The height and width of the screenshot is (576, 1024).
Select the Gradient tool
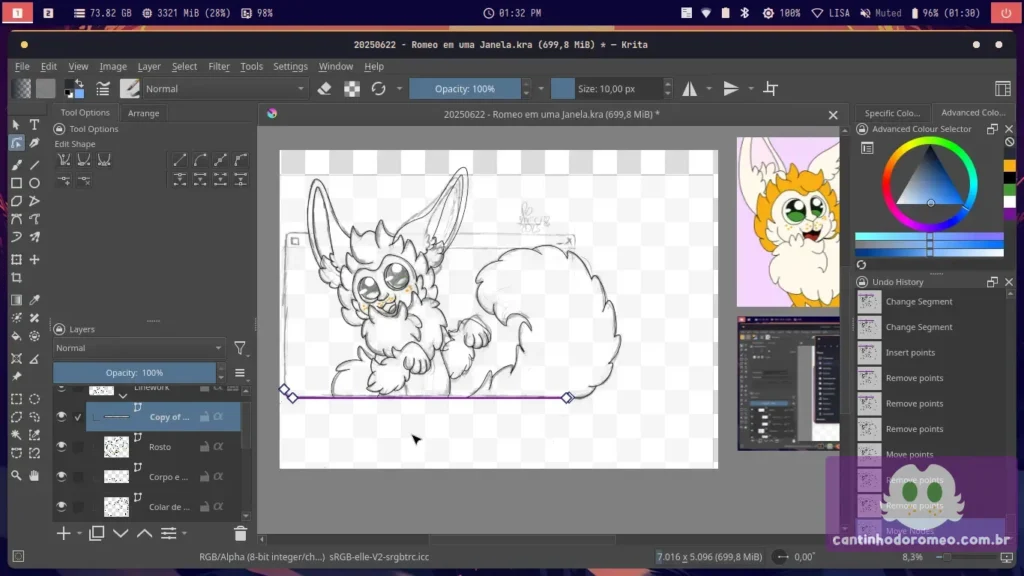tap(16, 300)
